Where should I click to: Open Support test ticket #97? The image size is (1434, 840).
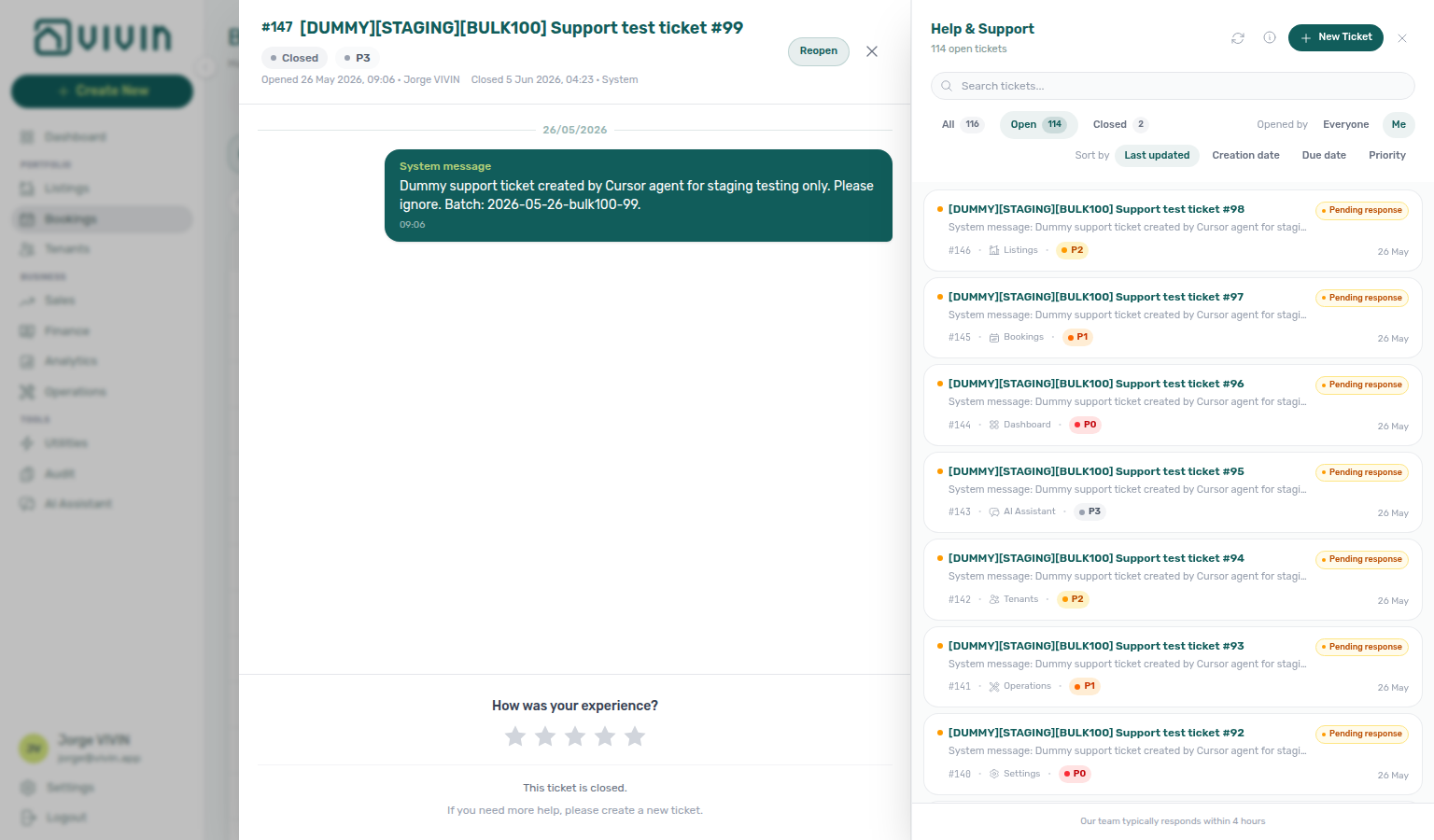pyautogui.click(x=1173, y=317)
